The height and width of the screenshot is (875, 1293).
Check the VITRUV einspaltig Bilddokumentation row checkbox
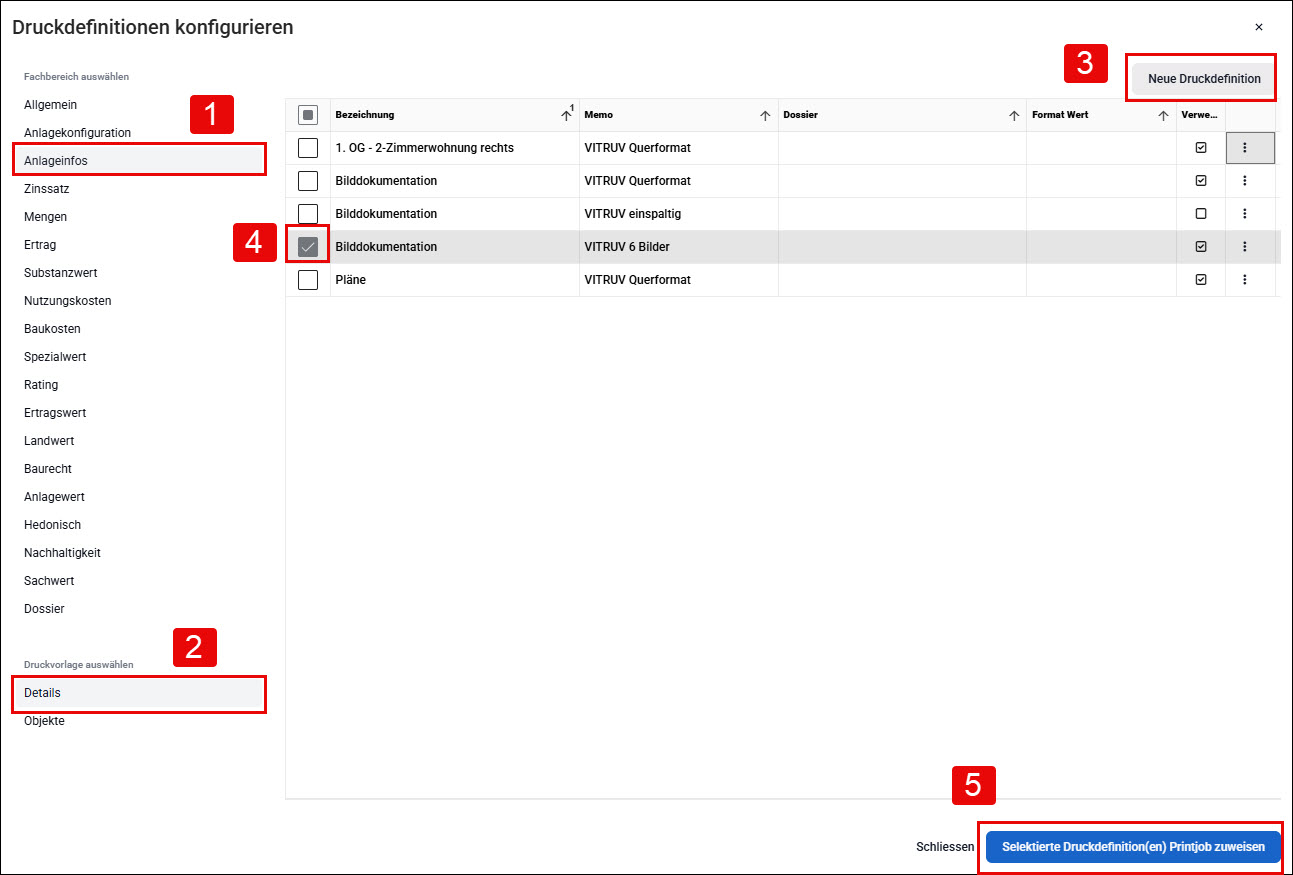tap(308, 214)
